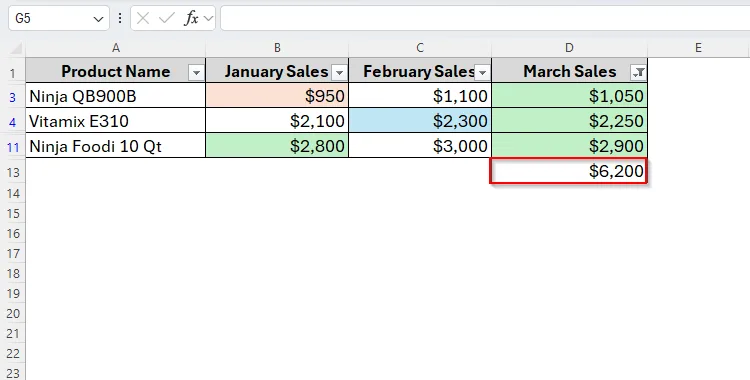Image resolution: width=750 pixels, height=380 pixels.
Task: Select the $1,100 February cell
Action: pos(420,96)
